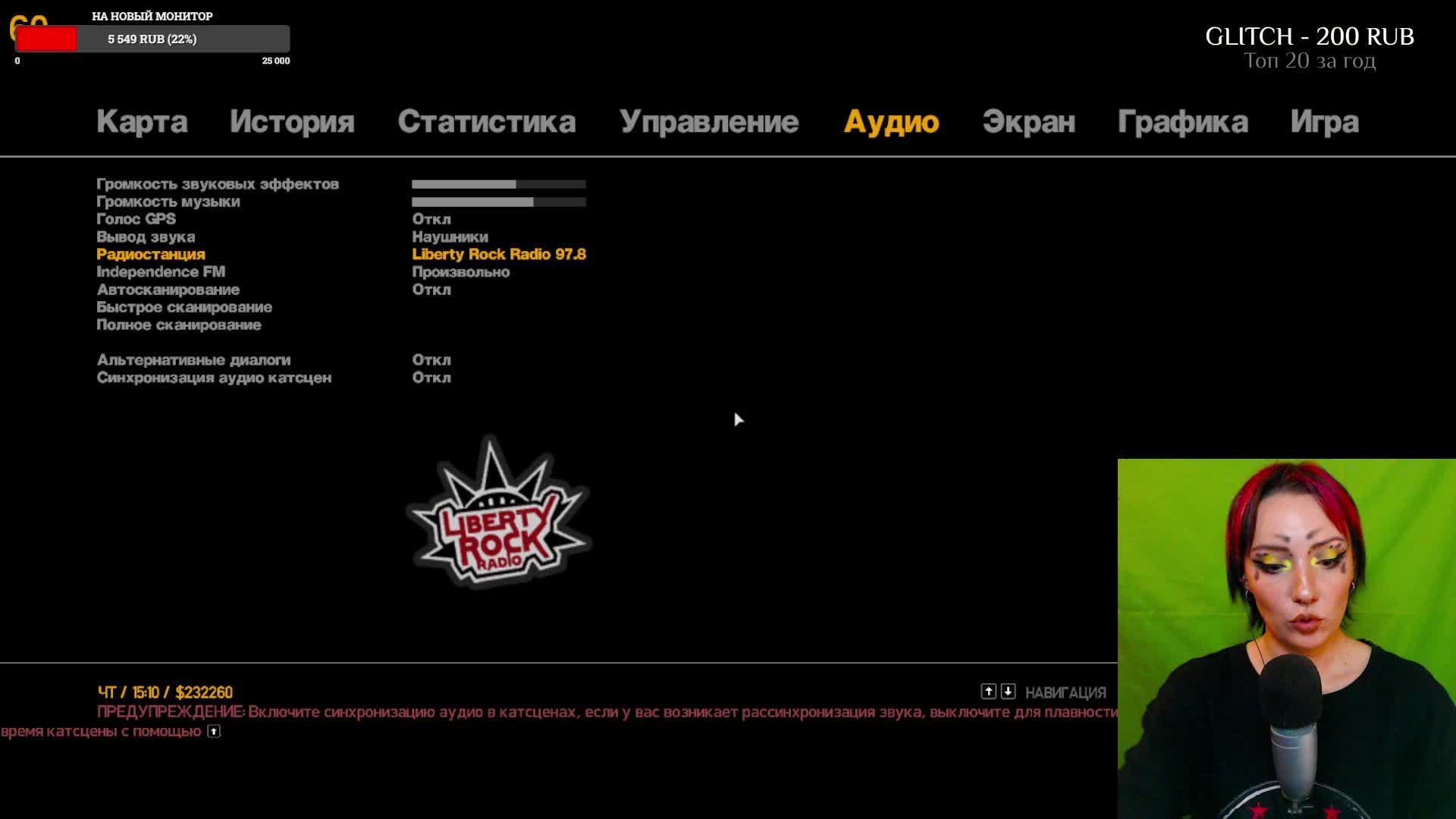Click the streamer webcam overlay
1456x819 pixels.
coord(1286,639)
